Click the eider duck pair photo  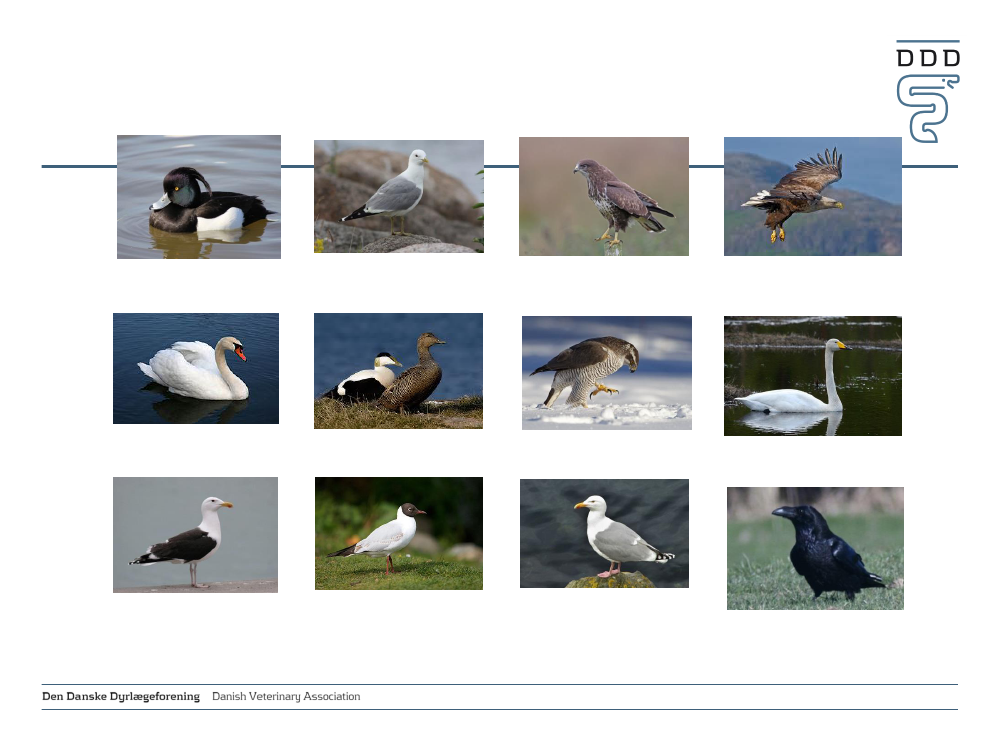coord(399,371)
